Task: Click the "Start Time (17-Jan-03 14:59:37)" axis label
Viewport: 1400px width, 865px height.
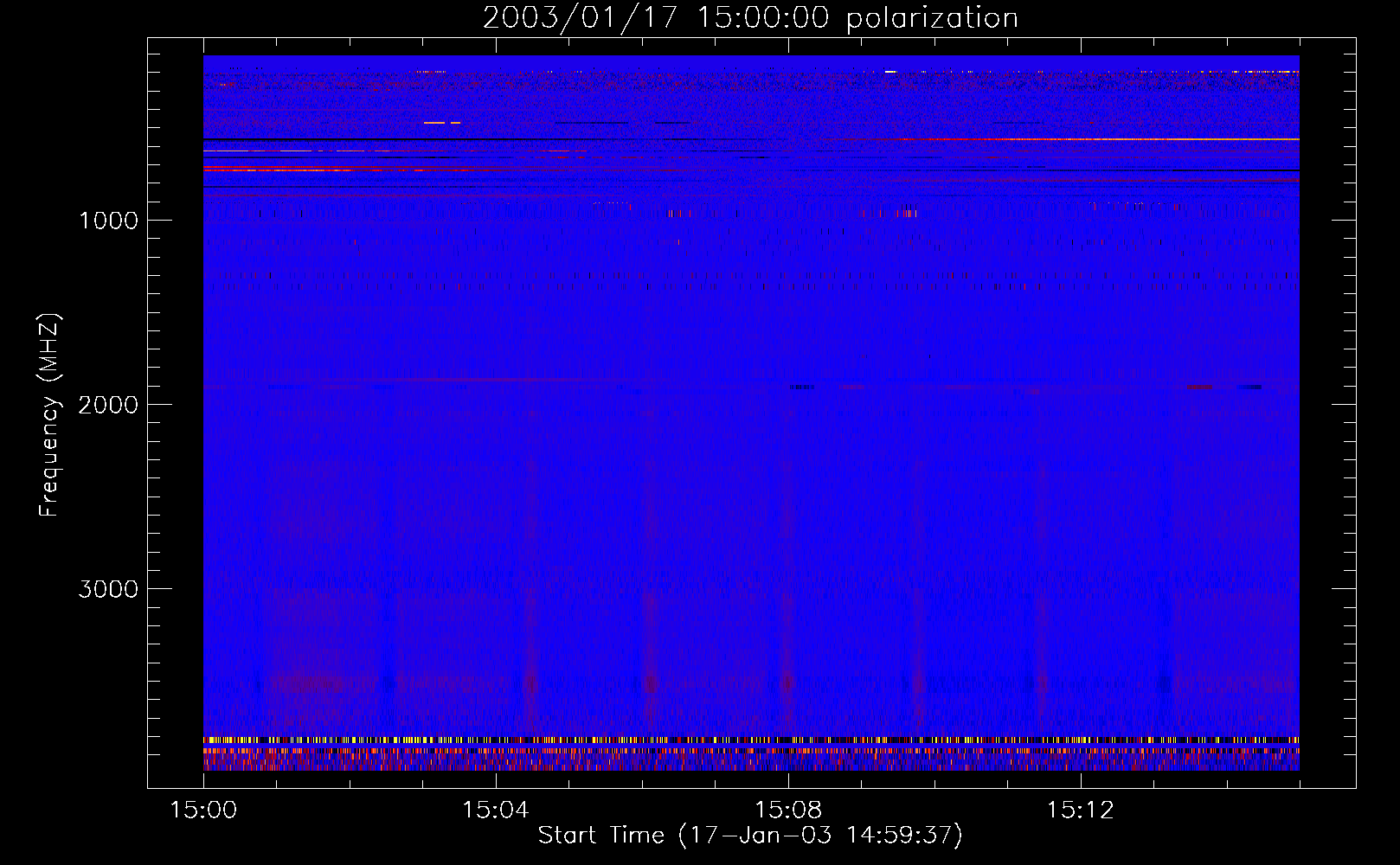Action: 750,836
